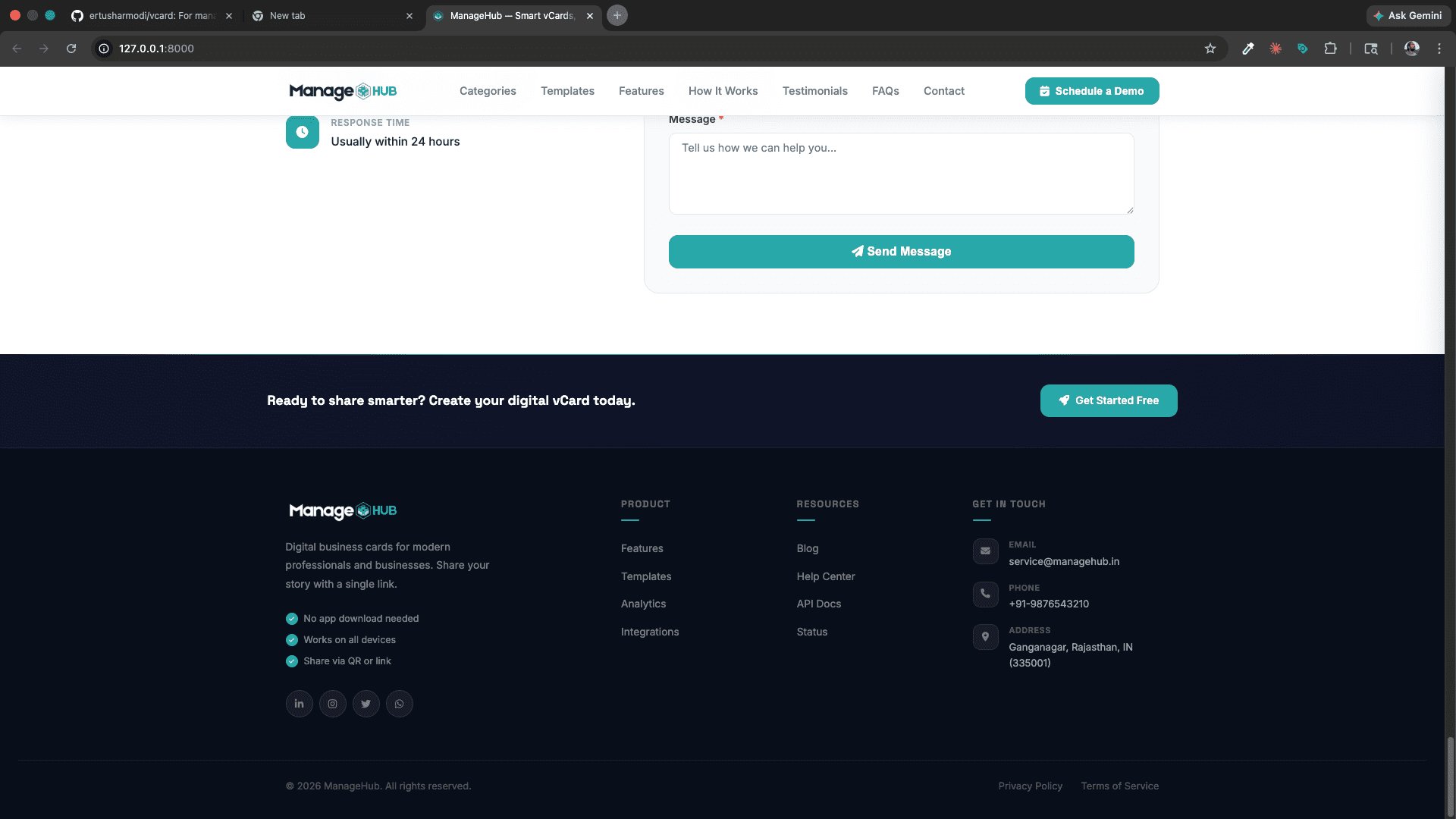Close the New tab browser tab

click(409, 15)
